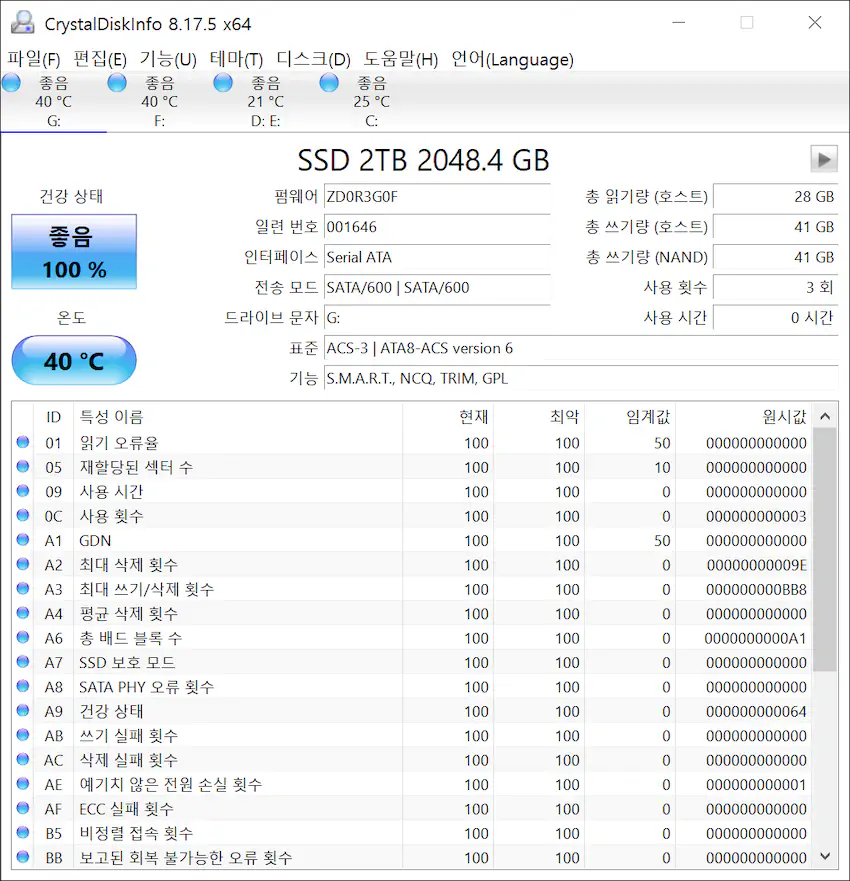Viewport: 850px width, 881px height.
Task: Click the scroll up arrow of SMART list
Action: (825, 416)
